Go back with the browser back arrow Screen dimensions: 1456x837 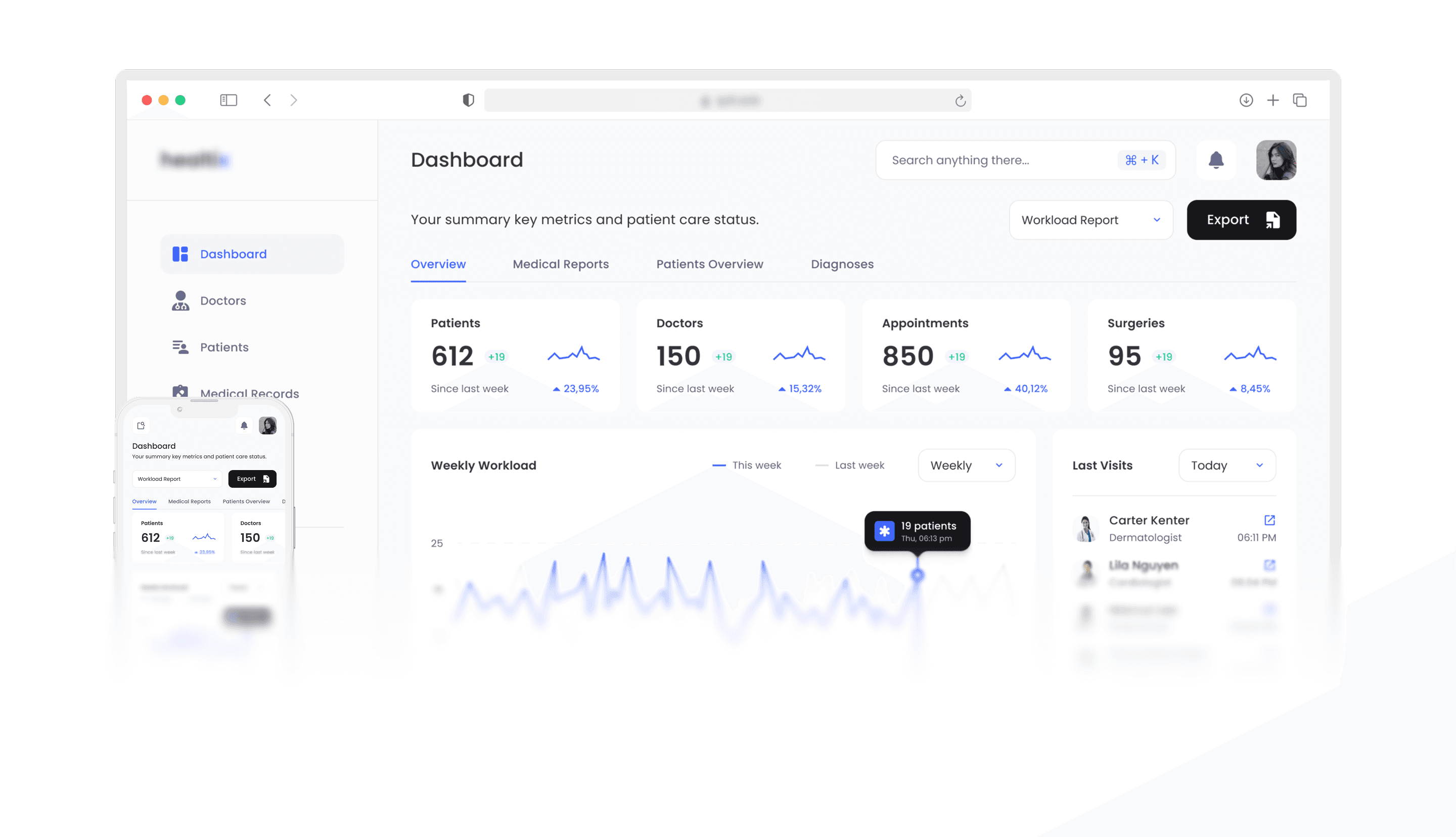coord(267,100)
